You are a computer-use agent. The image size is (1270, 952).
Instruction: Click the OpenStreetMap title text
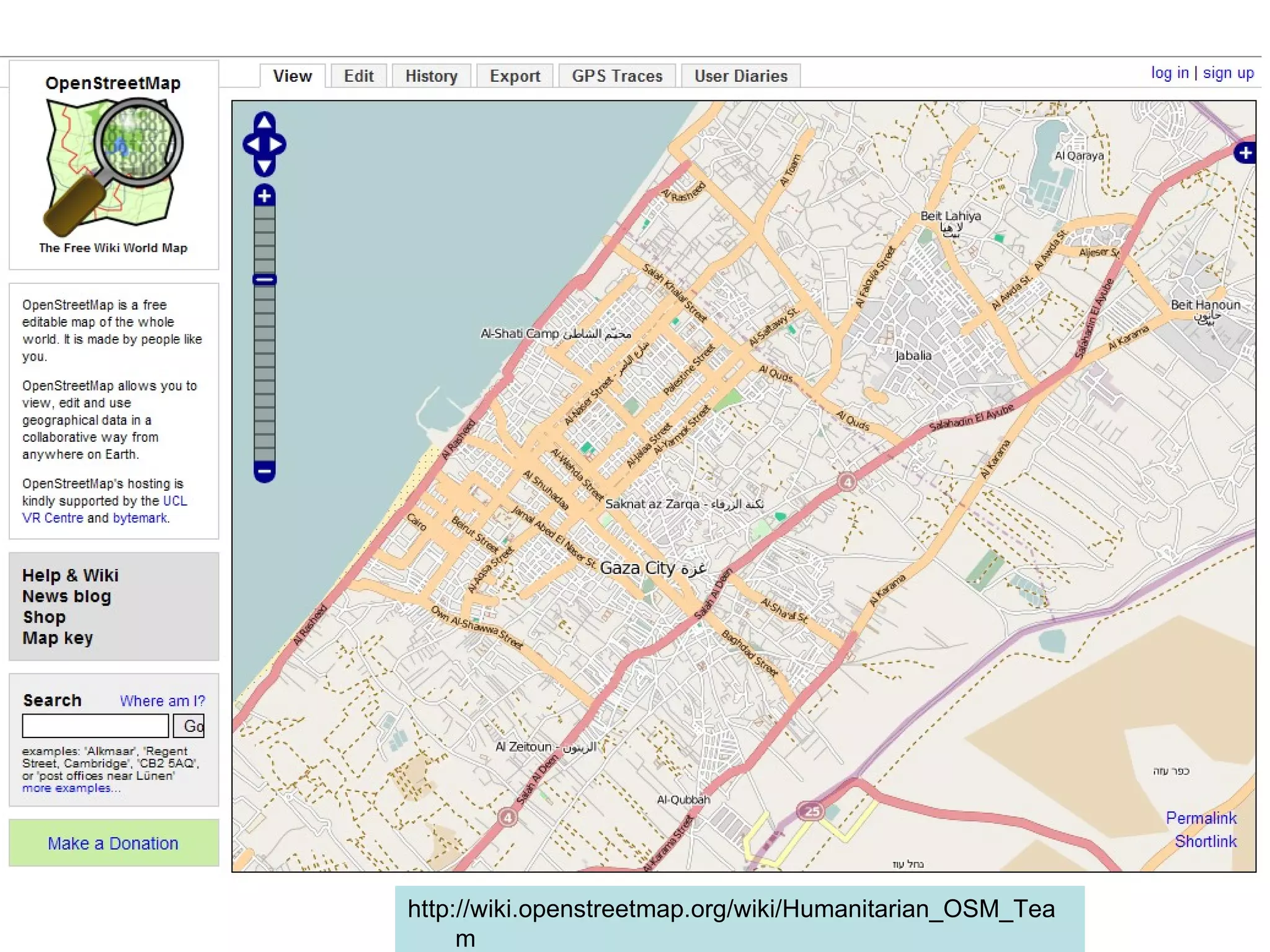coord(113,83)
